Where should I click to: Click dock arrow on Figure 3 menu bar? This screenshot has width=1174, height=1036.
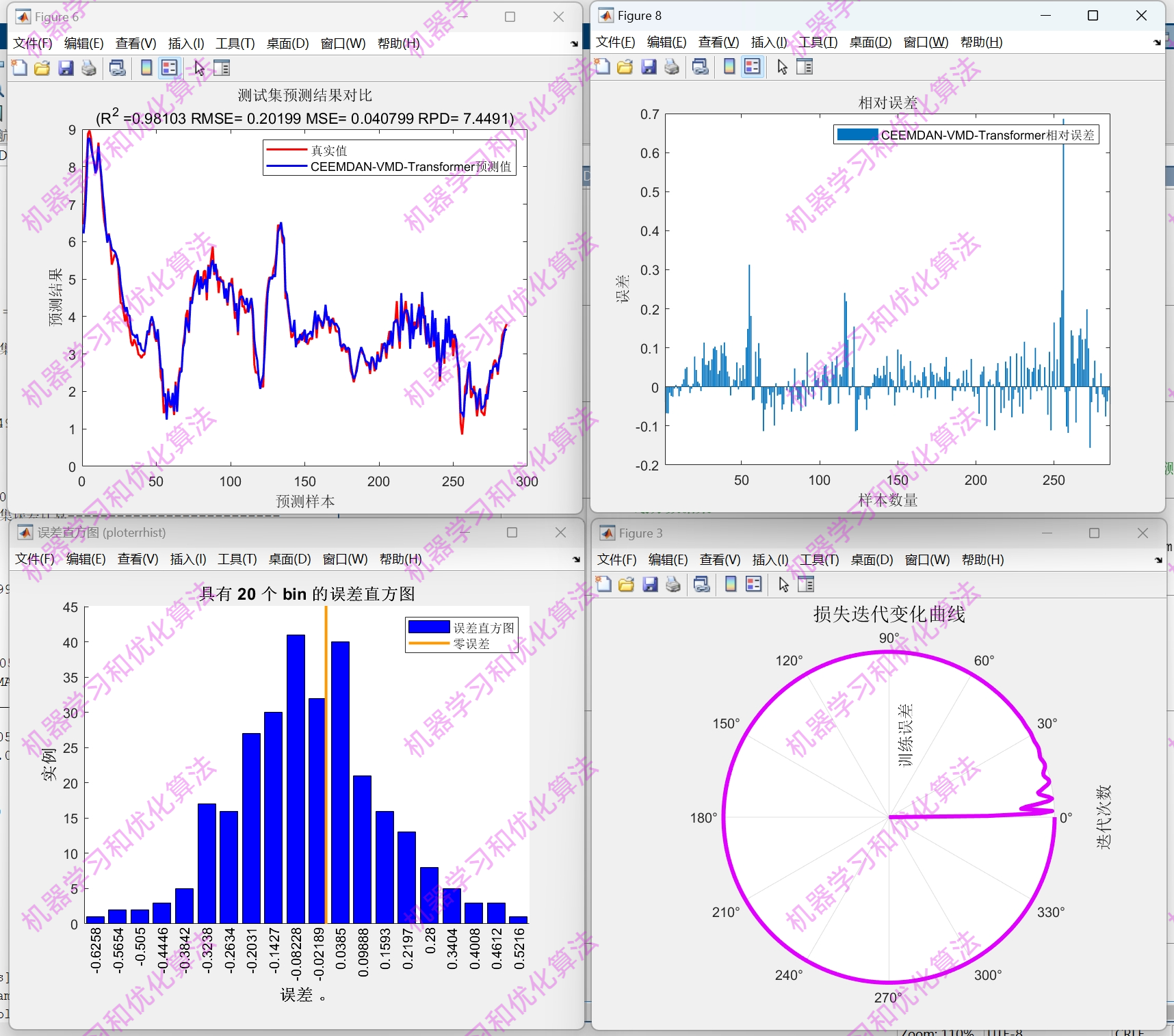1158,560
